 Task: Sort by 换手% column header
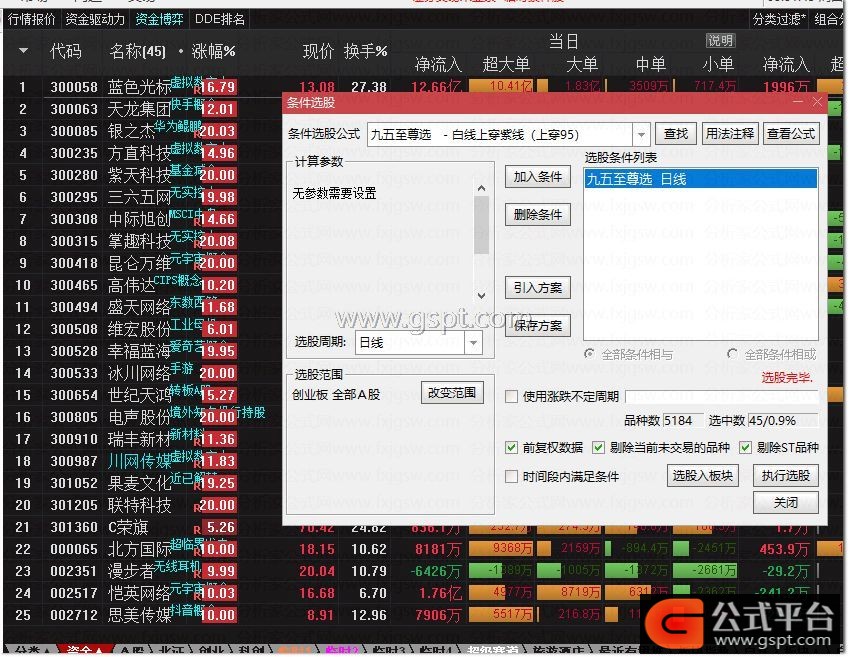pos(365,51)
